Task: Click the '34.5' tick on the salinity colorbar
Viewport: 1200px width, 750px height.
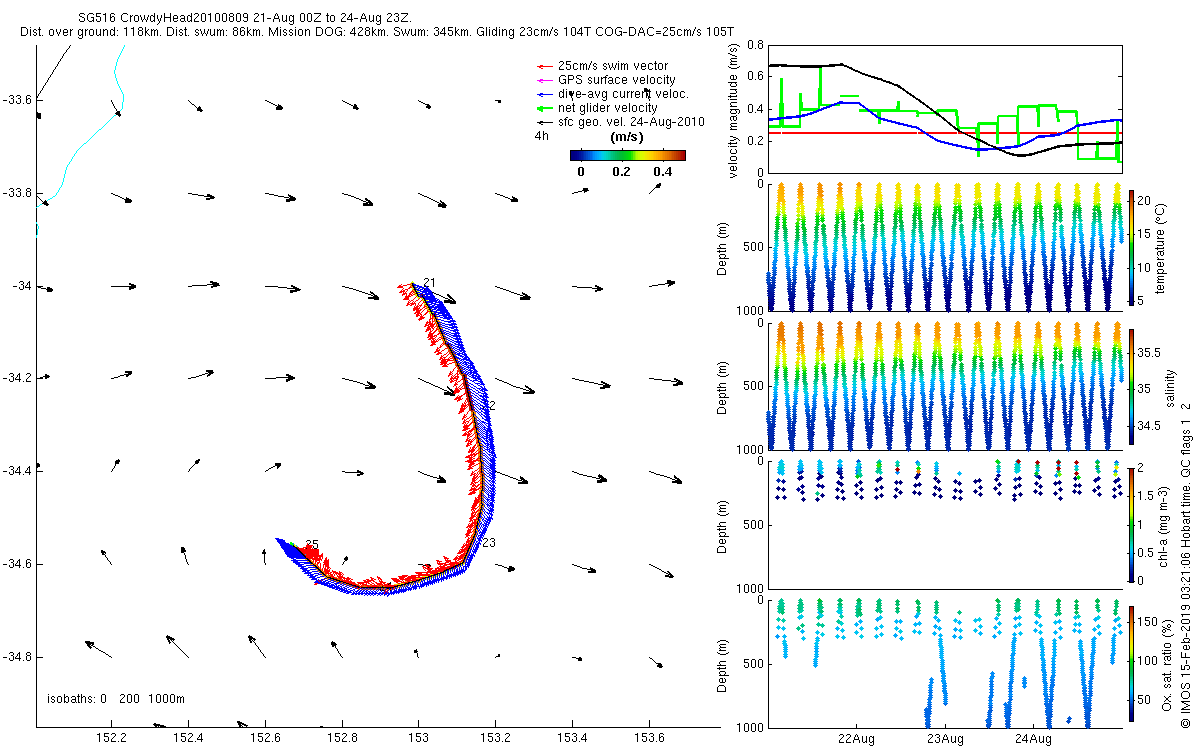Action: (x=1149, y=426)
